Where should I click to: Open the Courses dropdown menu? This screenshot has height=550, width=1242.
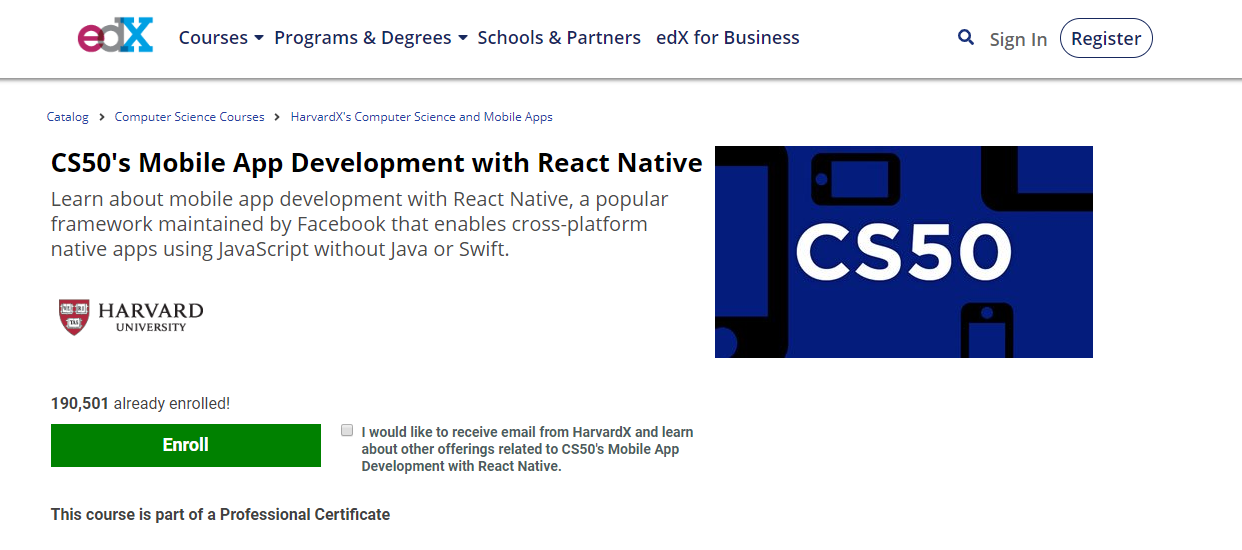click(221, 38)
